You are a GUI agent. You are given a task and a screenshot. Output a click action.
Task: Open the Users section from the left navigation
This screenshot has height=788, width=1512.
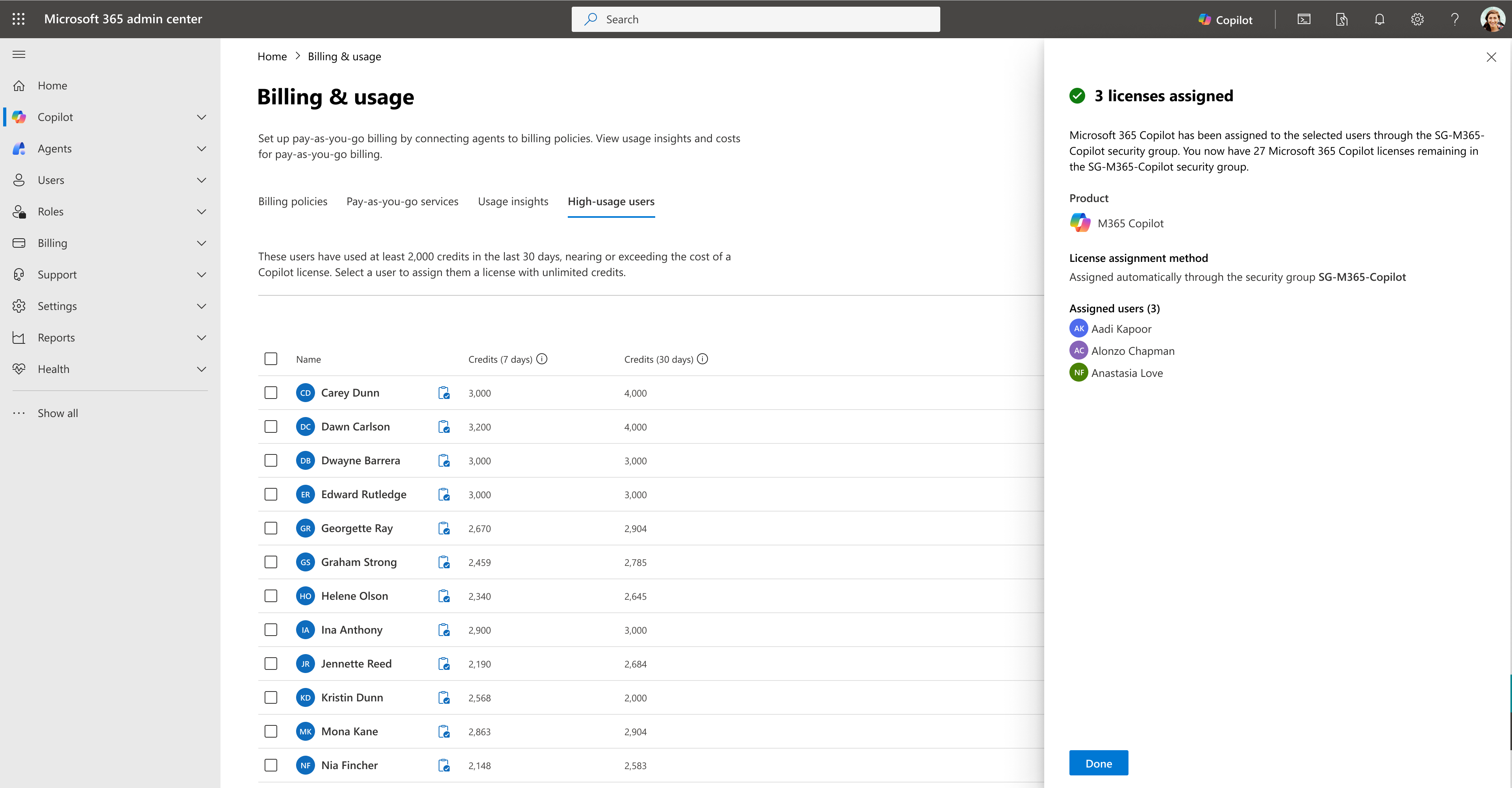(x=50, y=180)
